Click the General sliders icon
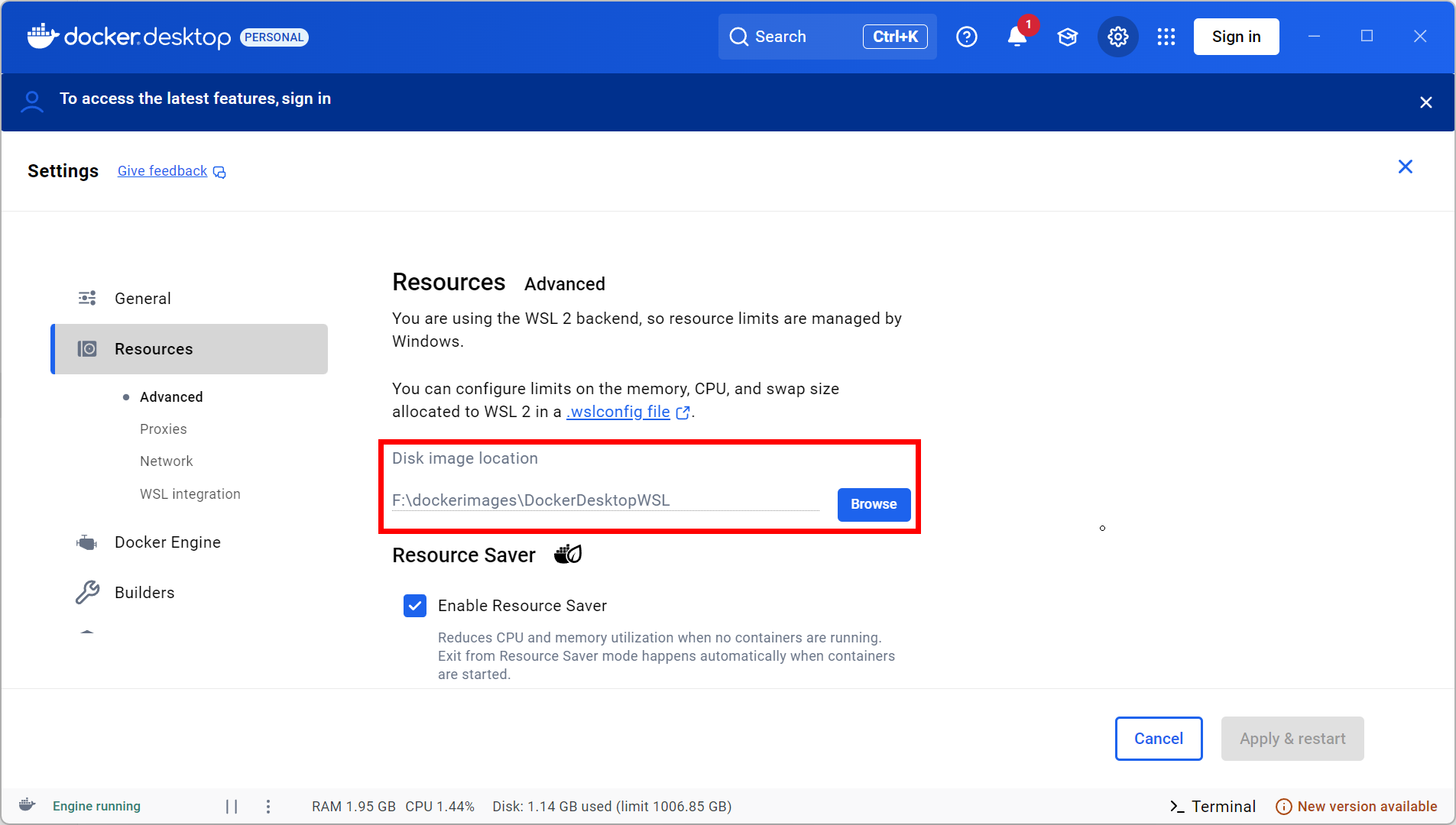 pos(87,298)
